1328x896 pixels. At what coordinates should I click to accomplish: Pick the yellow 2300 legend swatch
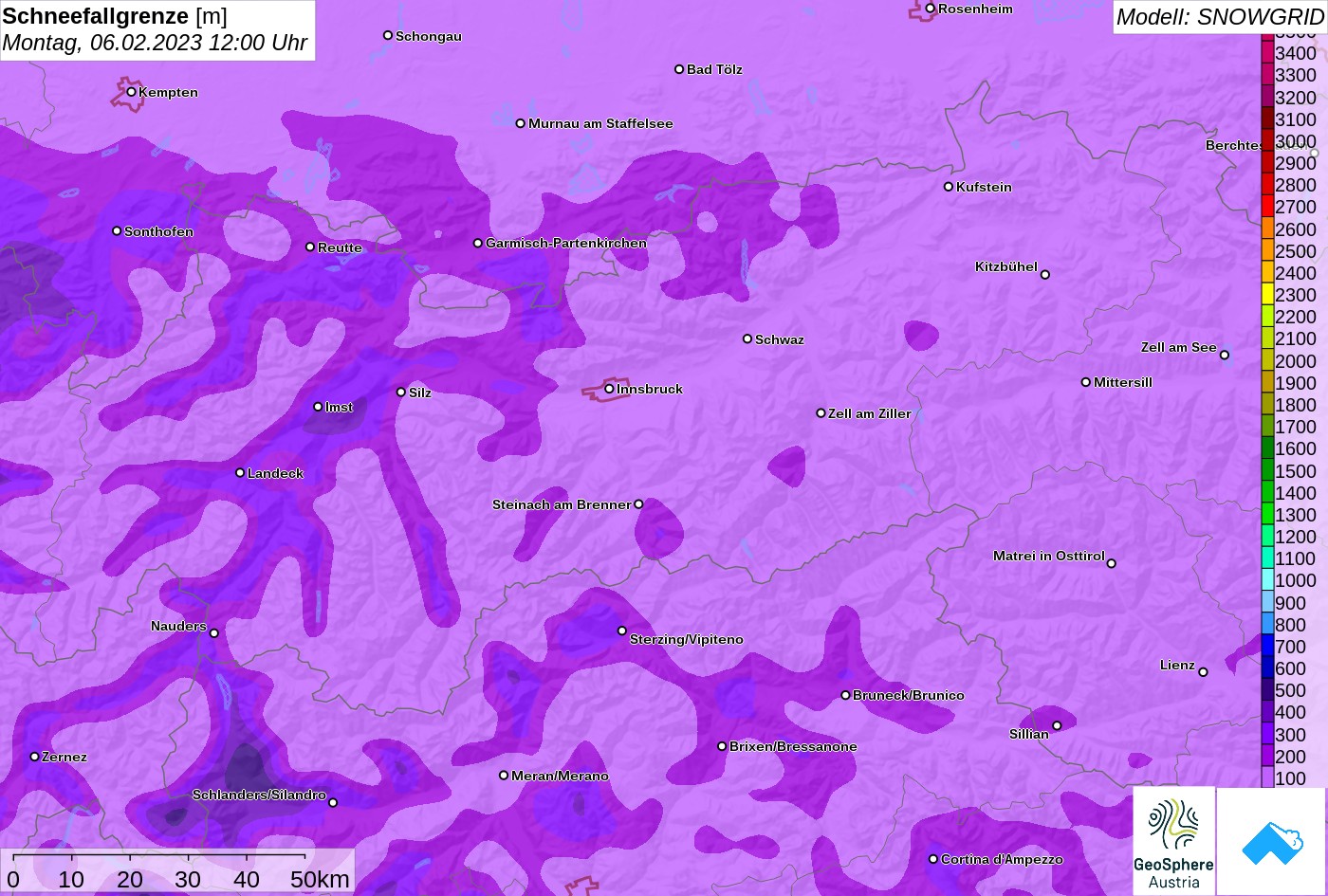pos(1267,295)
